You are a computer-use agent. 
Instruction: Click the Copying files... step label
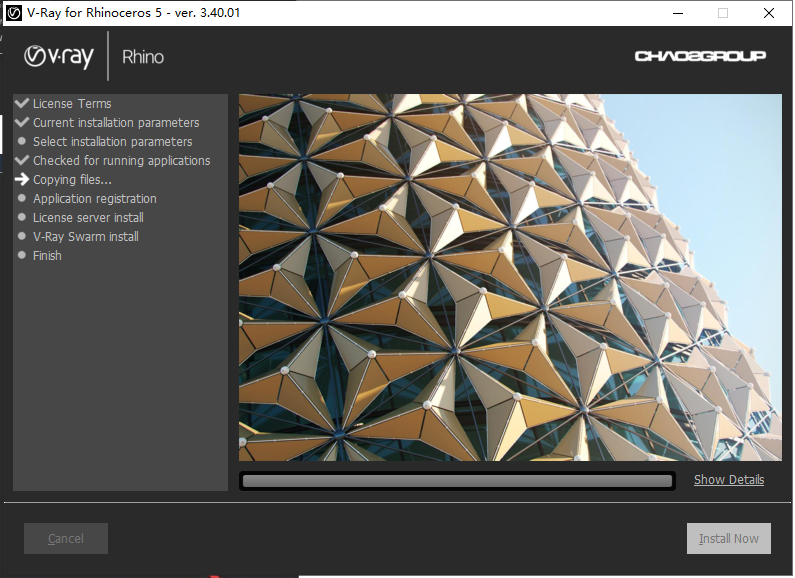pos(72,180)
